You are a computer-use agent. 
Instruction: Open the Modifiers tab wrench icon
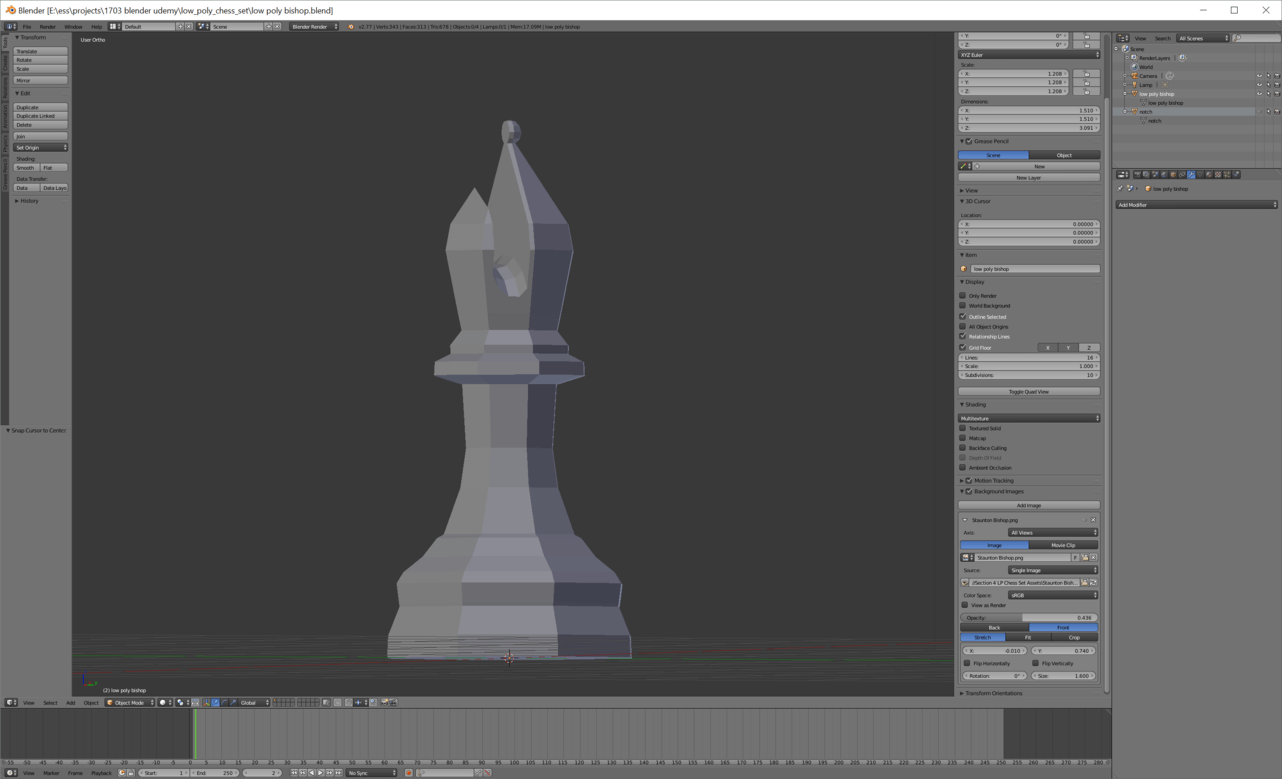1191,175
